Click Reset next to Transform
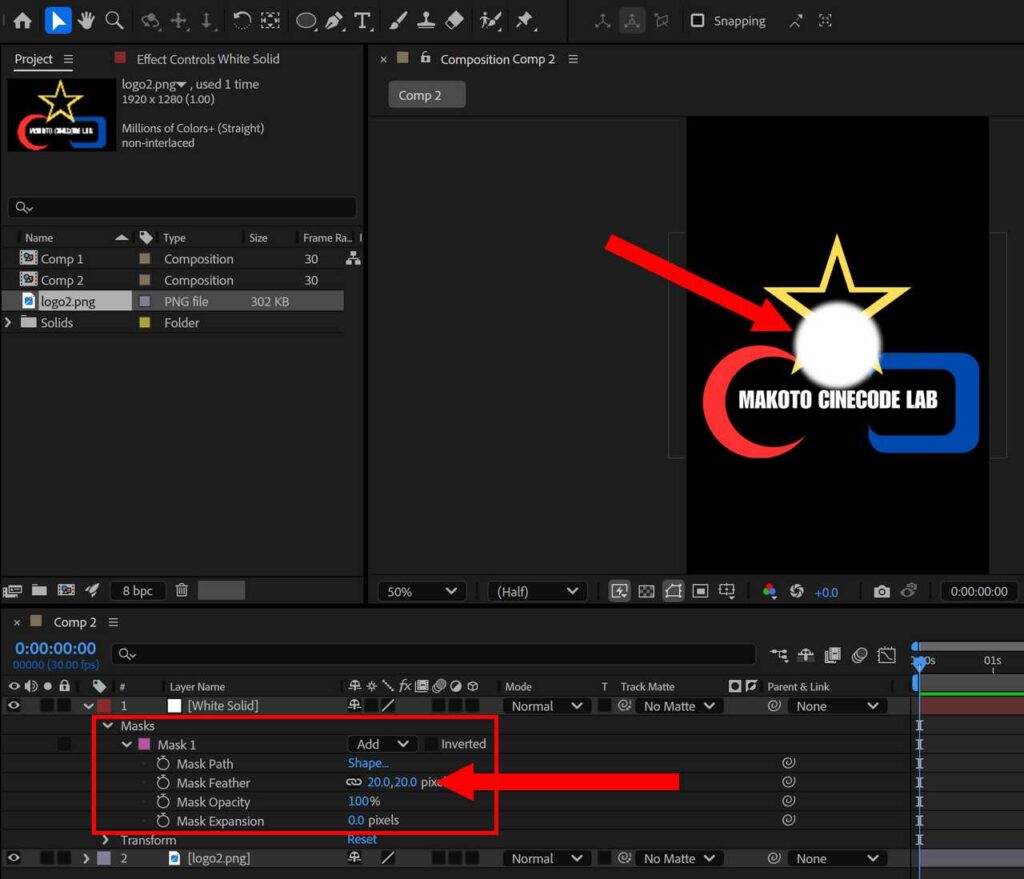1024x879 pixels. click(362, 839)
